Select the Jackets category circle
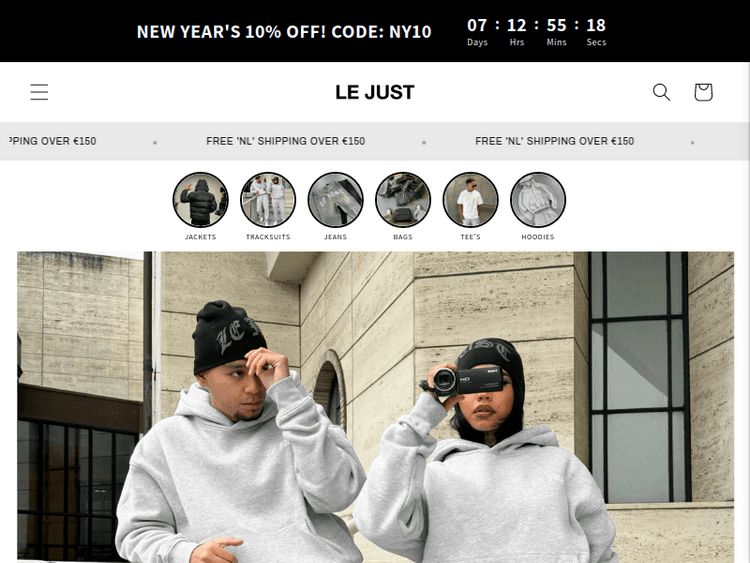Viewport: 750px width, 563px height. point(200,199)
